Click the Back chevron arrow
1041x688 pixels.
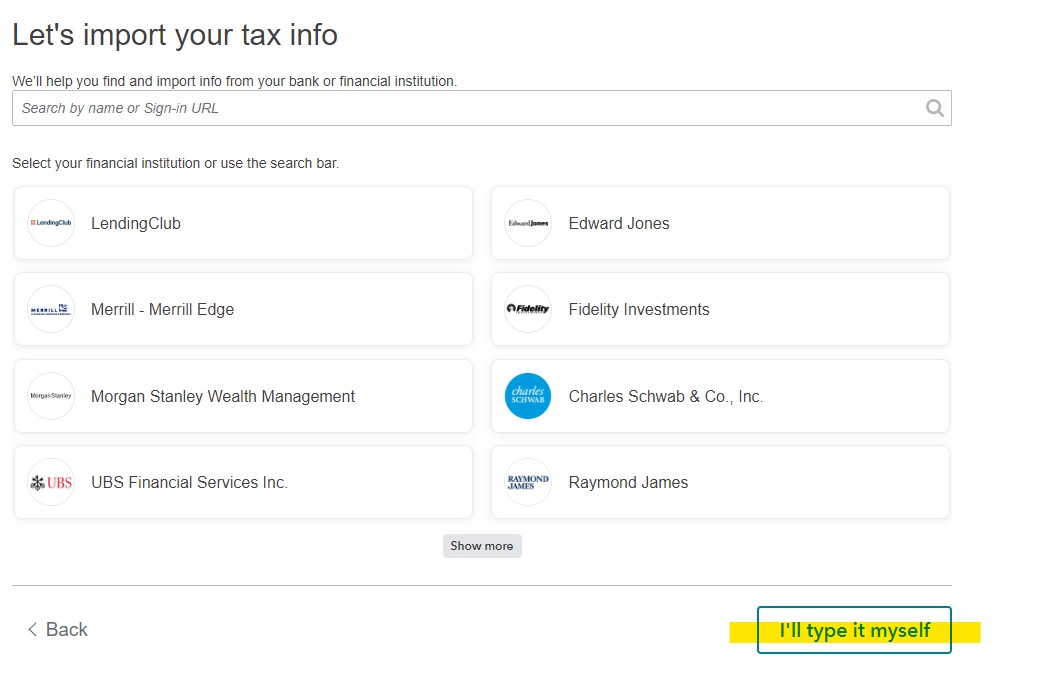click(32, 630)
